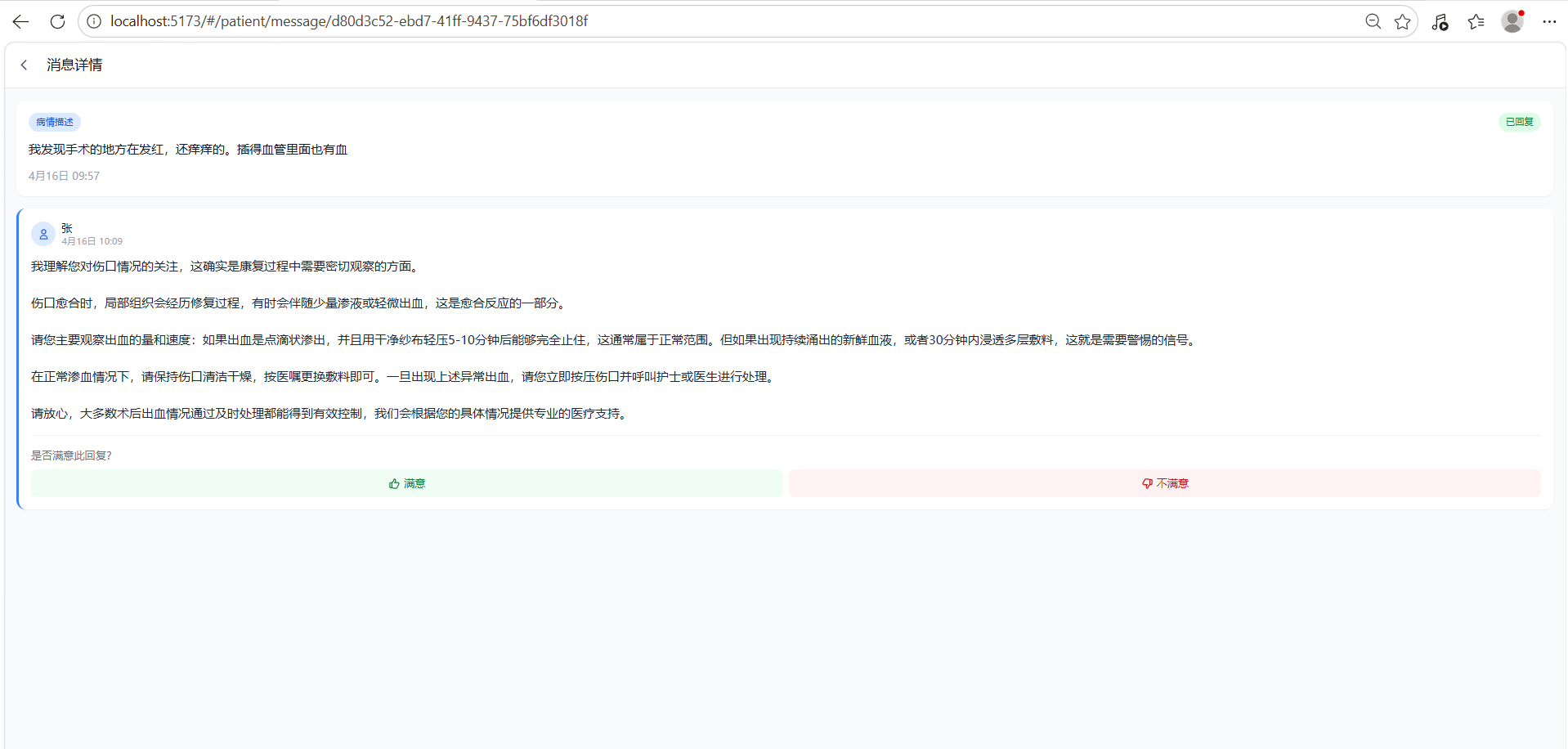This screenshot has width=1568, height=749.
Task: Click the 病情描述 tag
Action: click(x=55, y=122)
